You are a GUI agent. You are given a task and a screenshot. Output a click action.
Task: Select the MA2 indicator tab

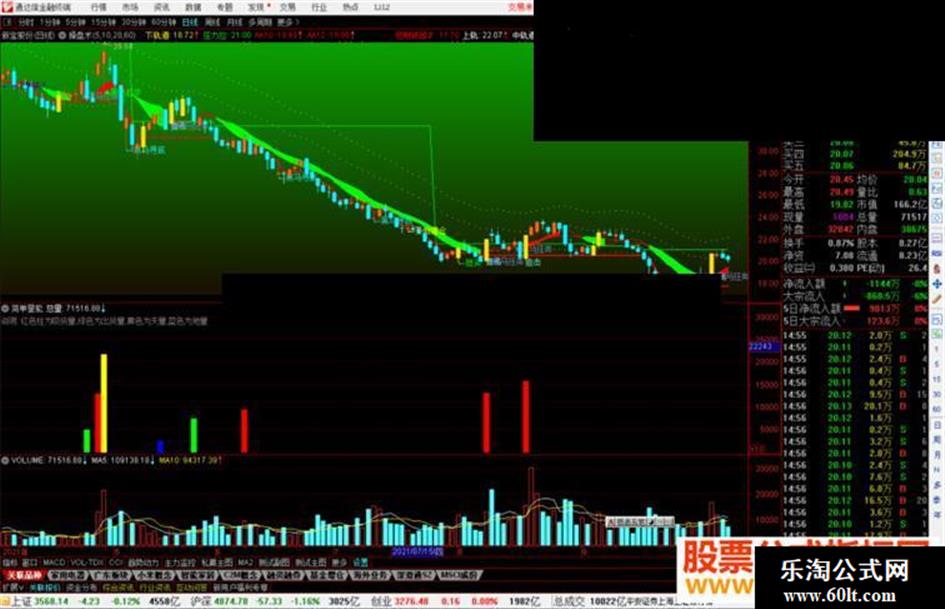pos(245,562)
